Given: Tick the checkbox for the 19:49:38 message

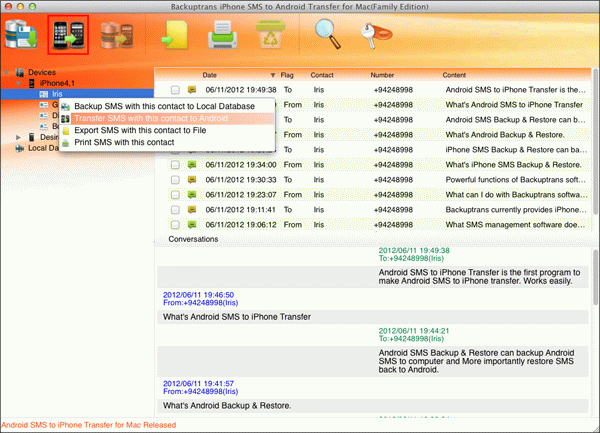Looking at the screenshot, I should (x=175, y=90).
